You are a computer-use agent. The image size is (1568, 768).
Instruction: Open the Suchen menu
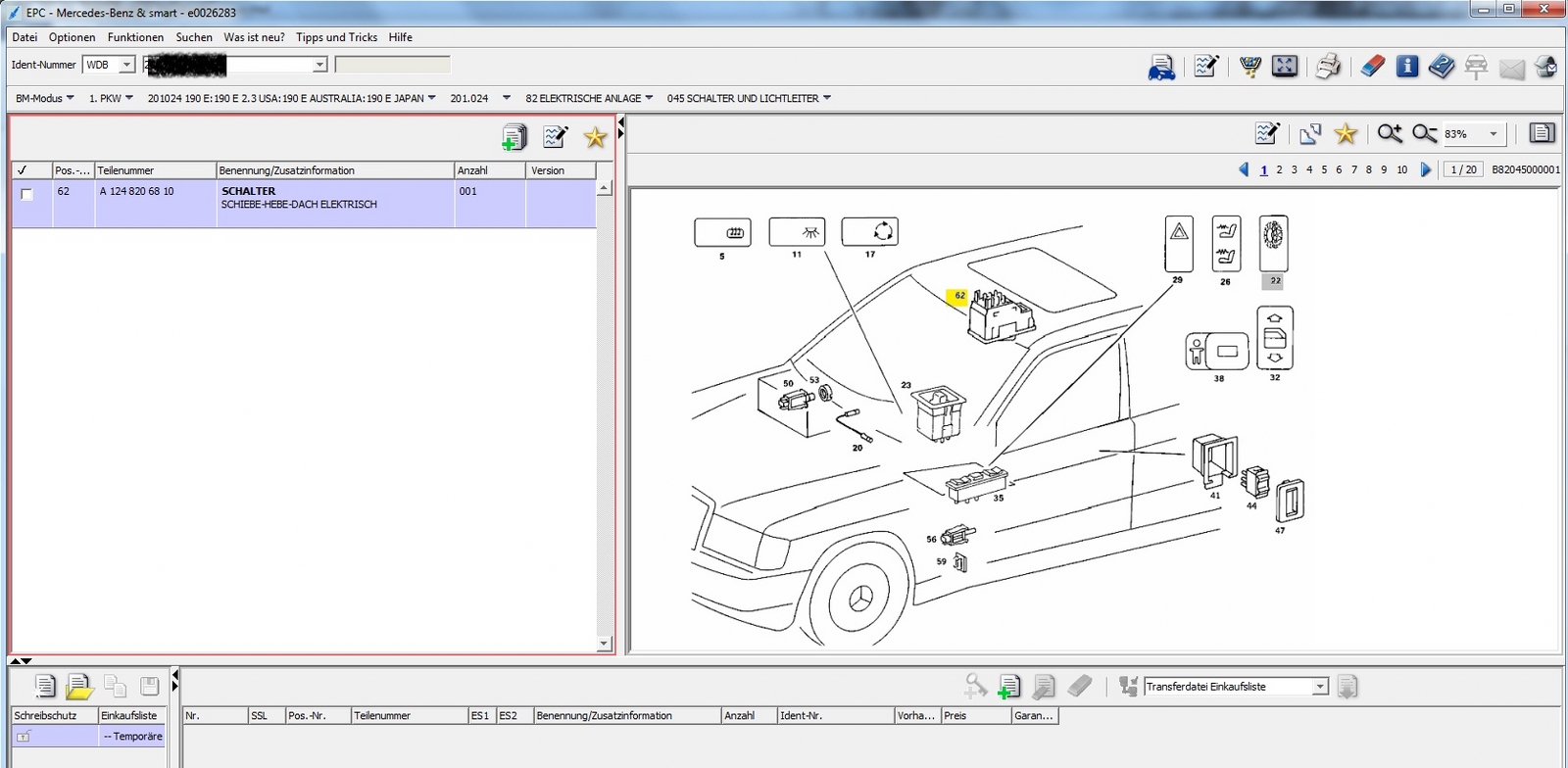194,37
